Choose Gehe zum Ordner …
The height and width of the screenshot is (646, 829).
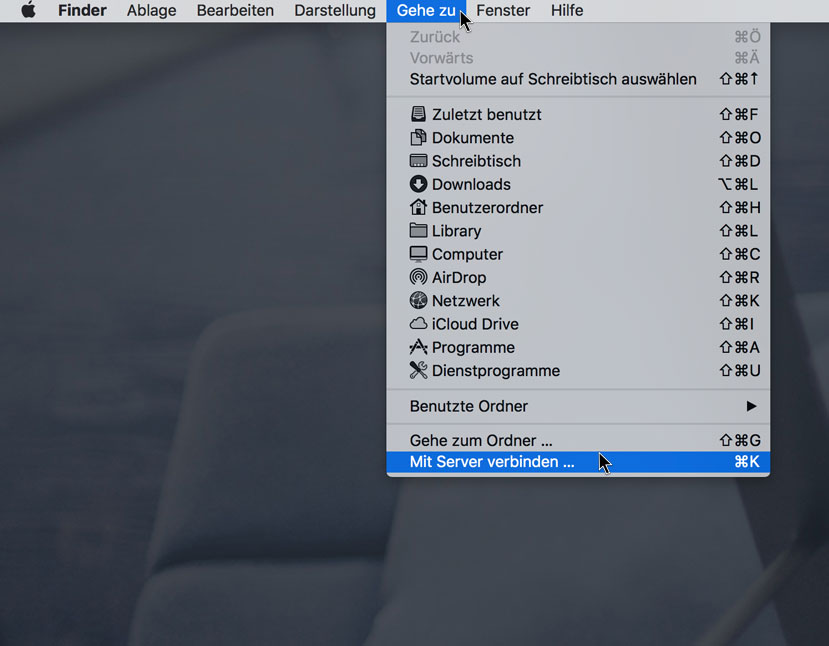pyautogui.click(x=578, y=440)
